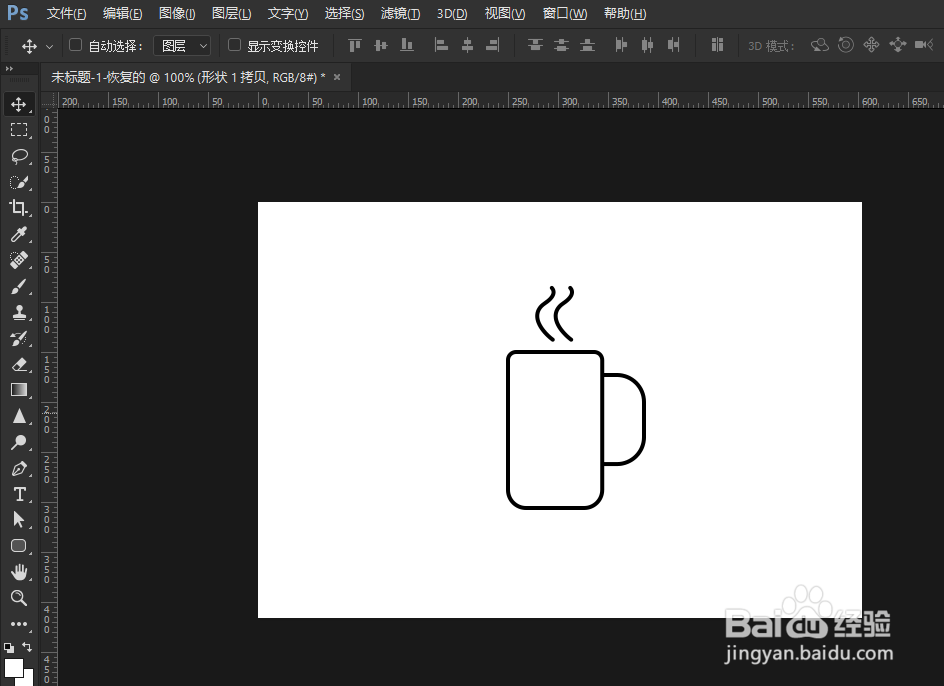Select the 未标题-1-恢复的 document tab
Screen dimensions: 944x686
point(188,77)
